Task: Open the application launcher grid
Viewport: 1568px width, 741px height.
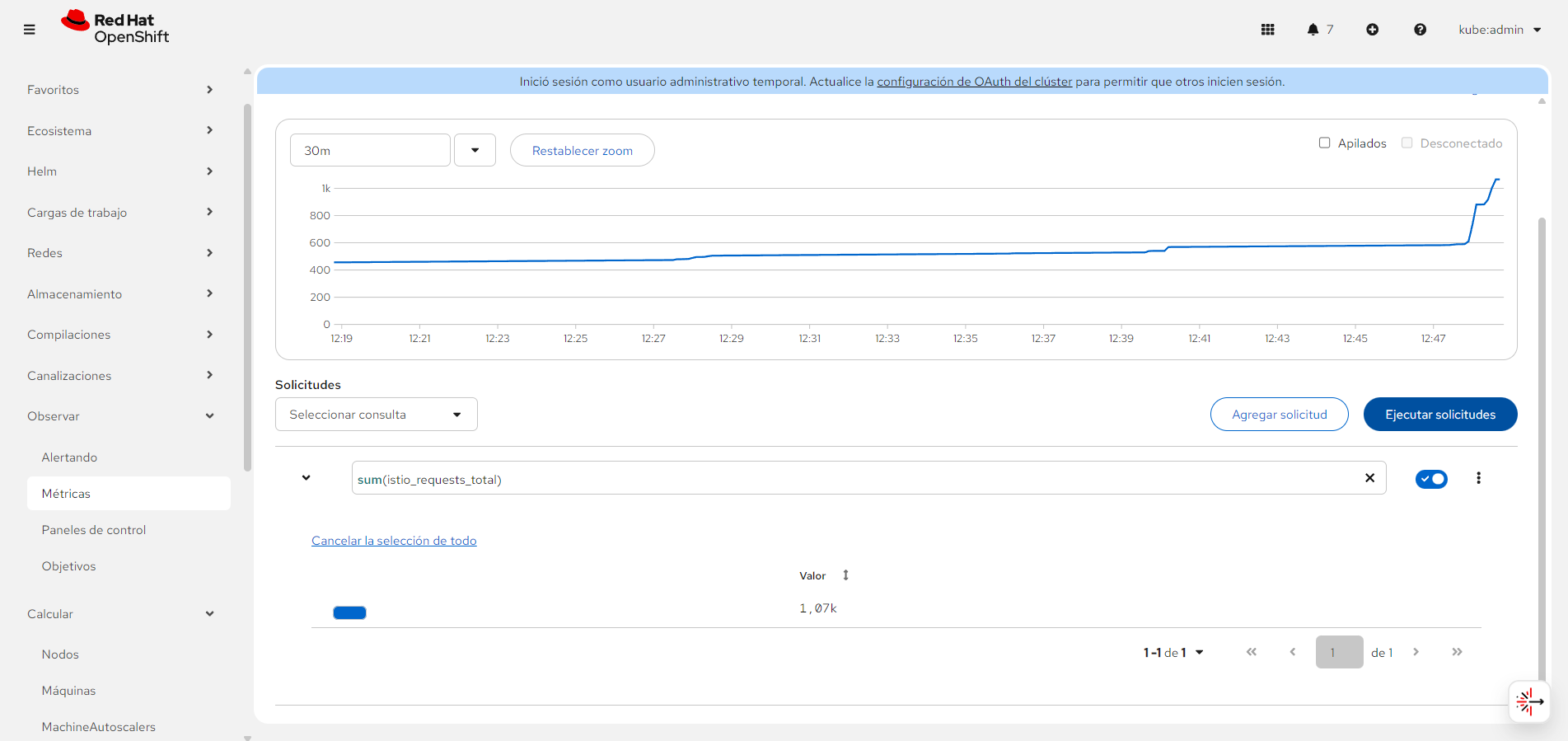Action: click(1267, 30)
